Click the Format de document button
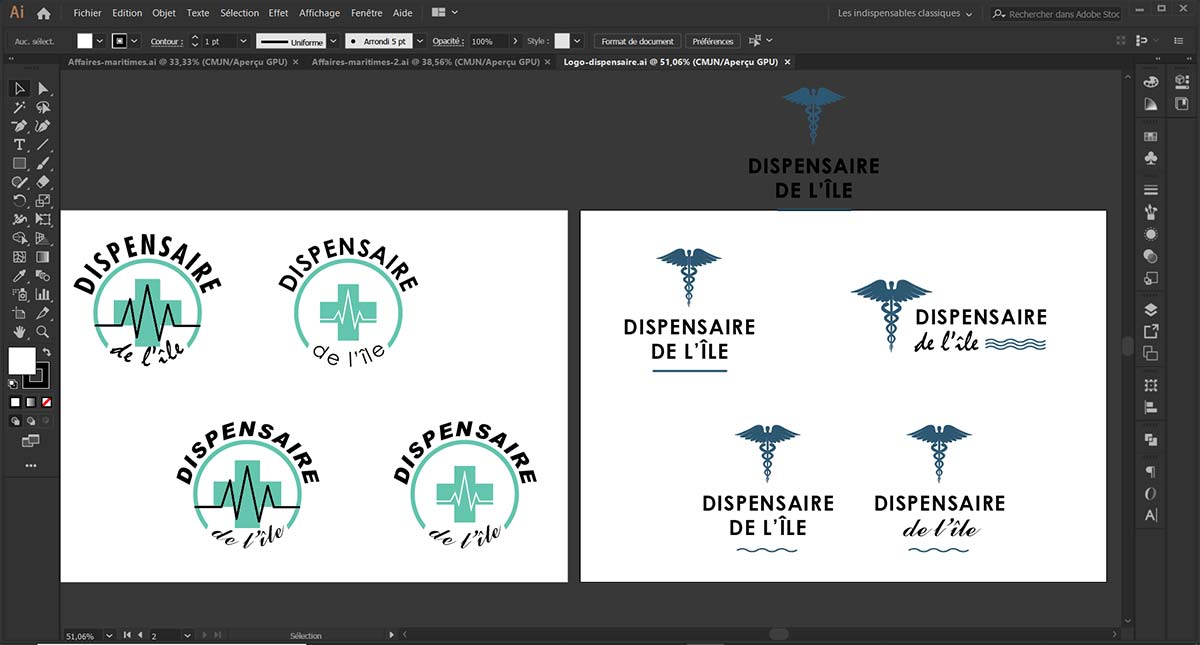Viewport: 1200px width, 645px height. pyautogui.click(x=637, y=41)
